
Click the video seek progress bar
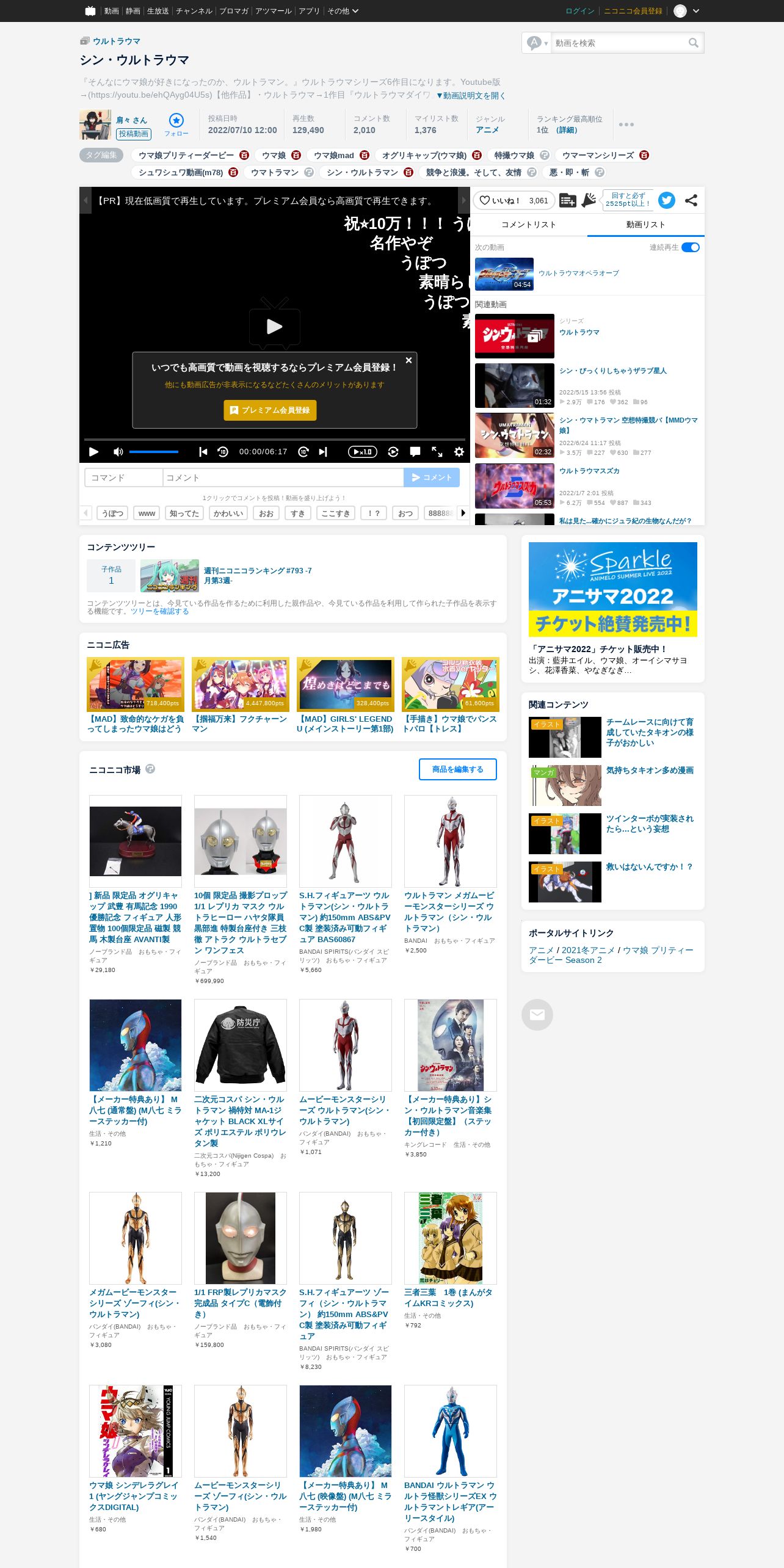[x=275, y=439]
